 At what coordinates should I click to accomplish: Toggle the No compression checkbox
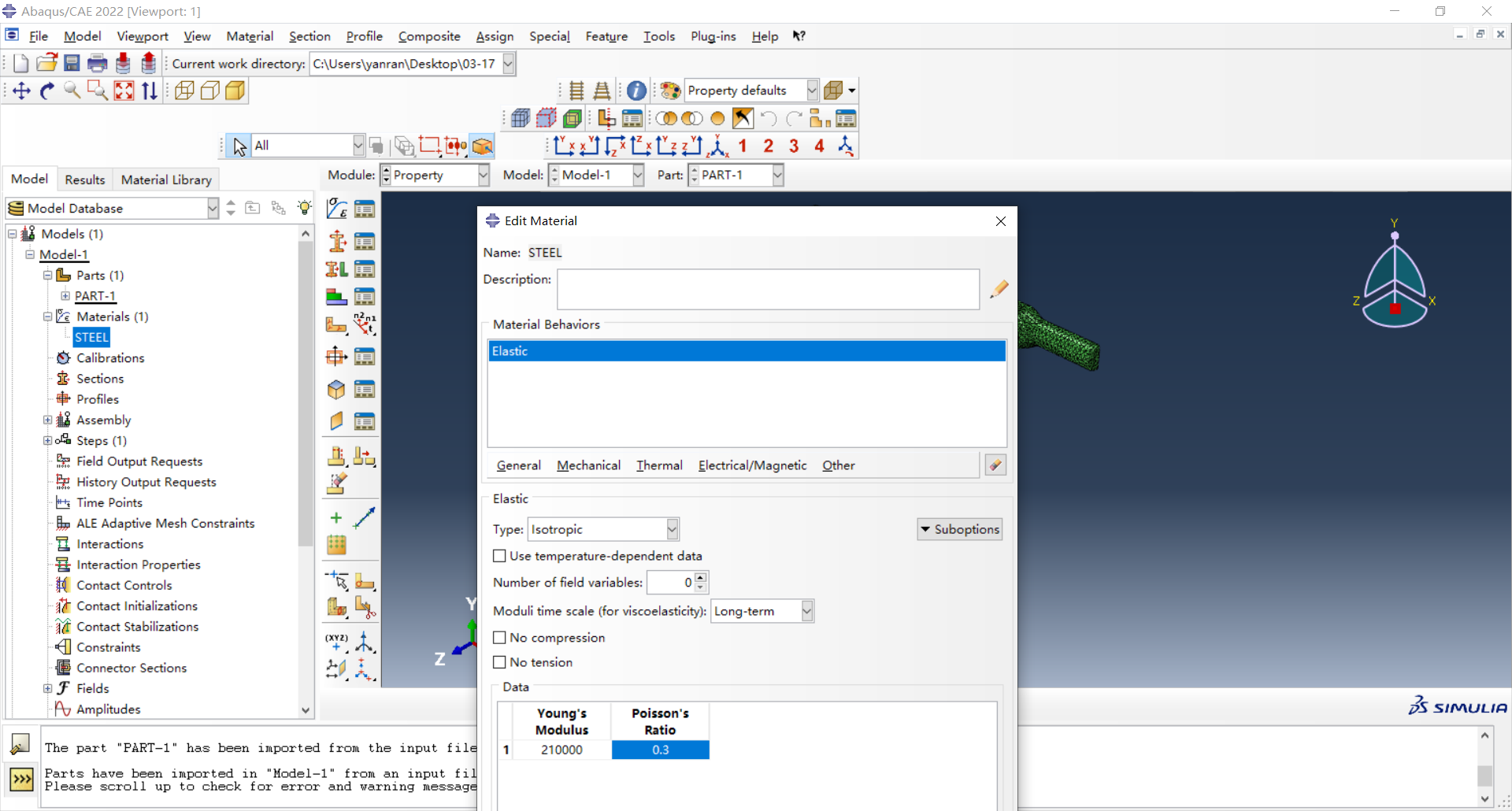(499, 638)
